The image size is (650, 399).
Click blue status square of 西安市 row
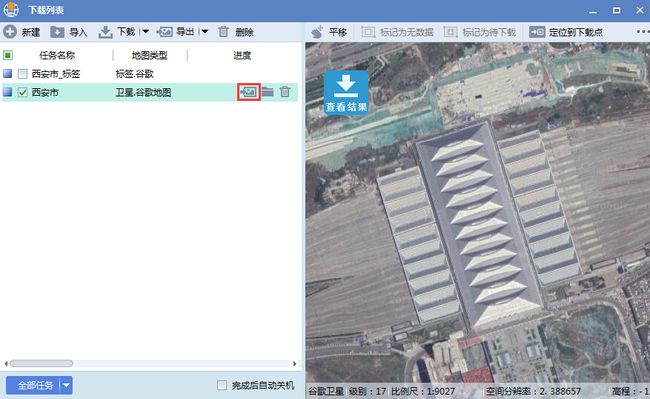pyautogui.click(x=7, y=92)
